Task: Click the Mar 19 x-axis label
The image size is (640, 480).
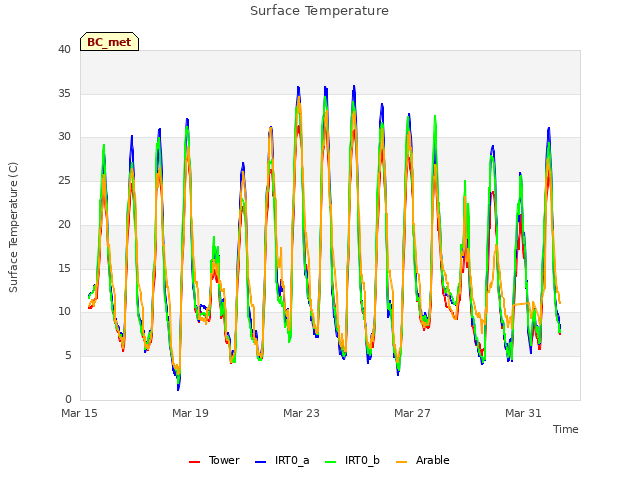Action: [190, 413]
